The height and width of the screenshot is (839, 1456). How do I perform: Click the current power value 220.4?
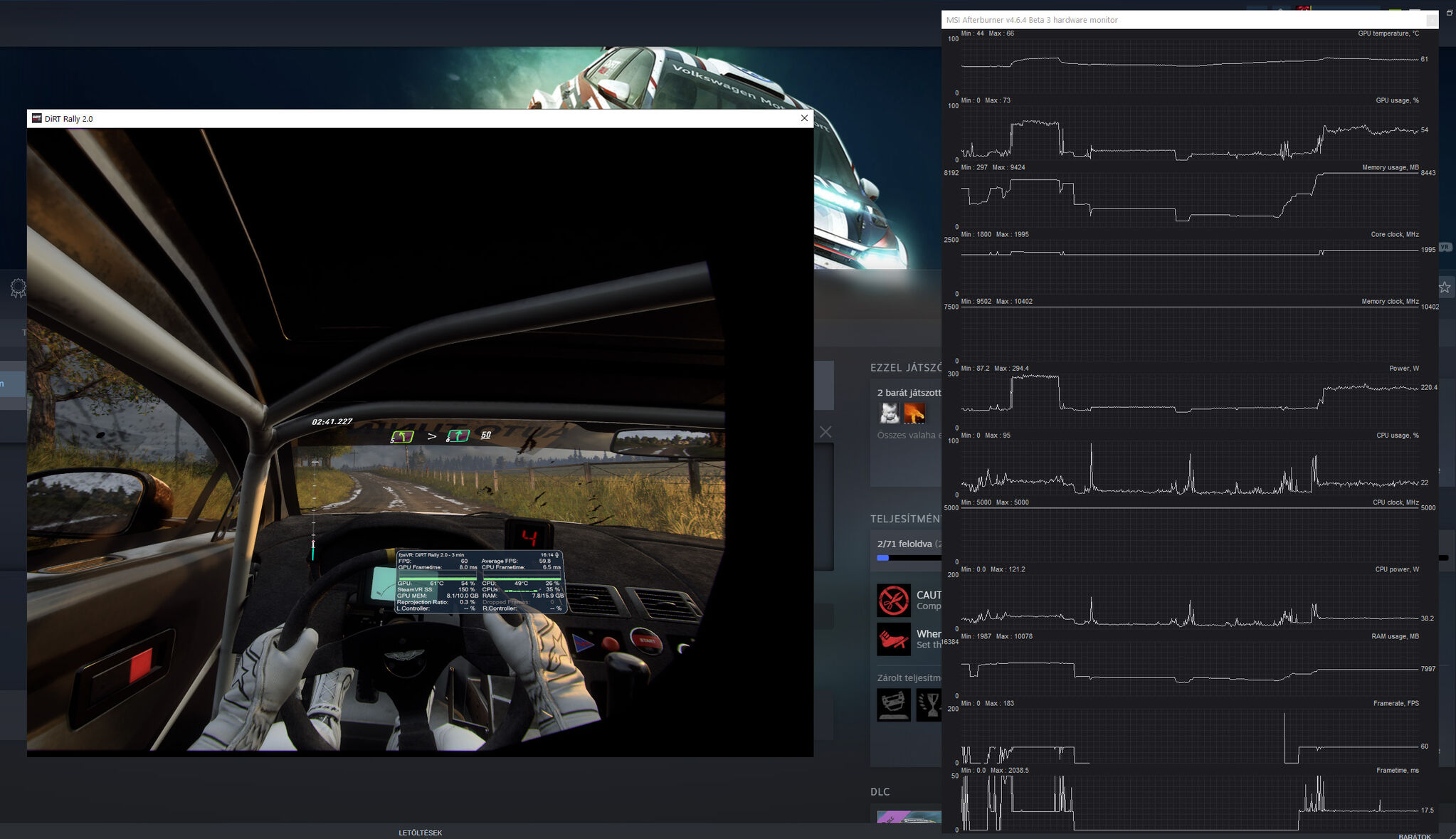point(1428,388)
